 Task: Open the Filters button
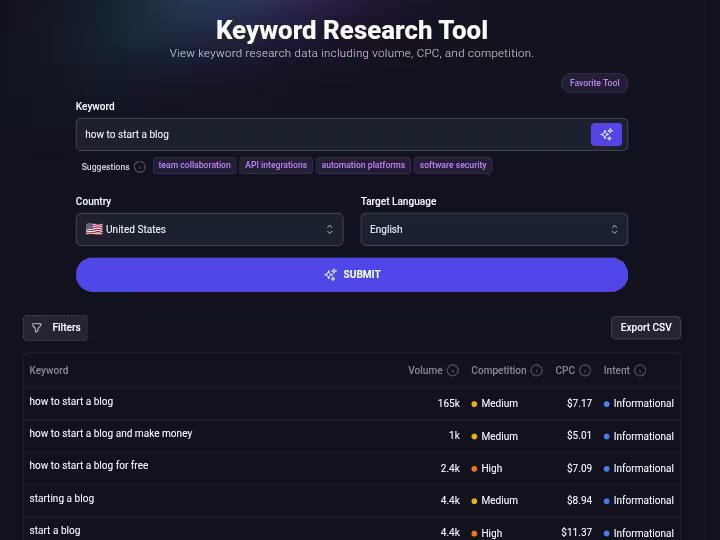[x=56, y=328]
